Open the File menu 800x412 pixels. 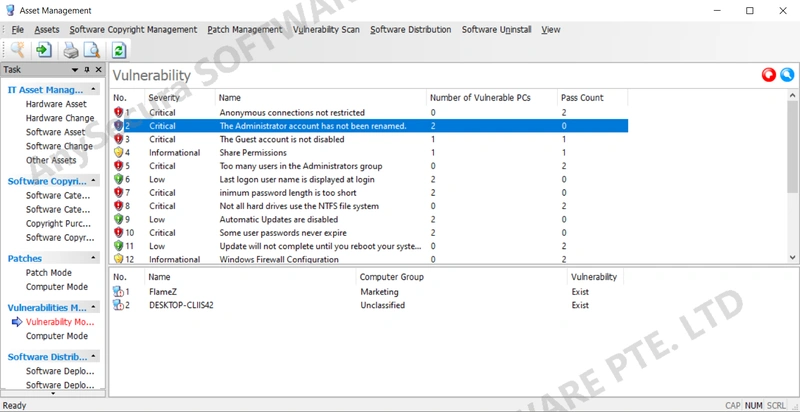(x=17, y=30)
